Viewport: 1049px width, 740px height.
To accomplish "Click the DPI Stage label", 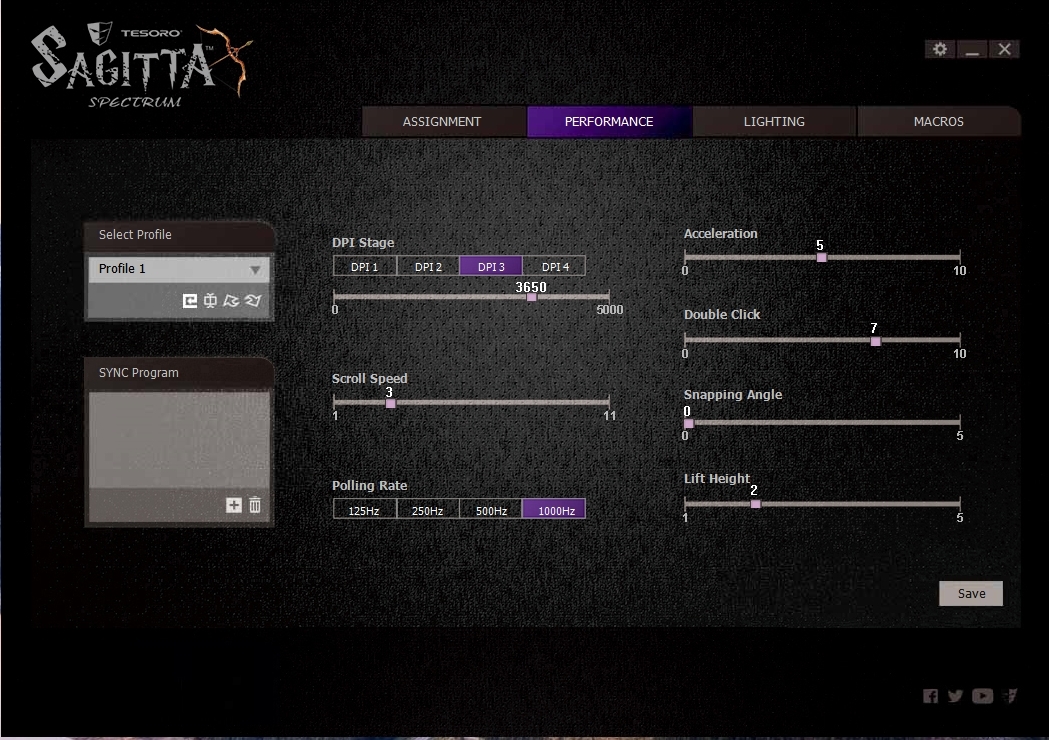I will coord(363,243).
